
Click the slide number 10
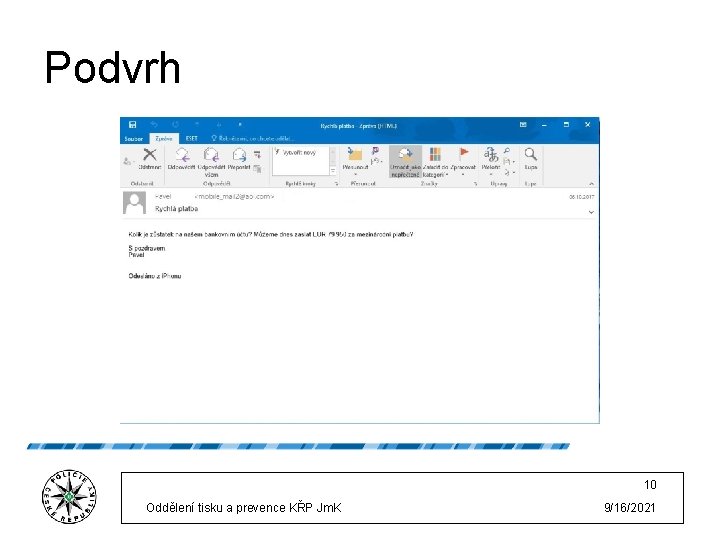pyautogui.click(x=650, y=485)
